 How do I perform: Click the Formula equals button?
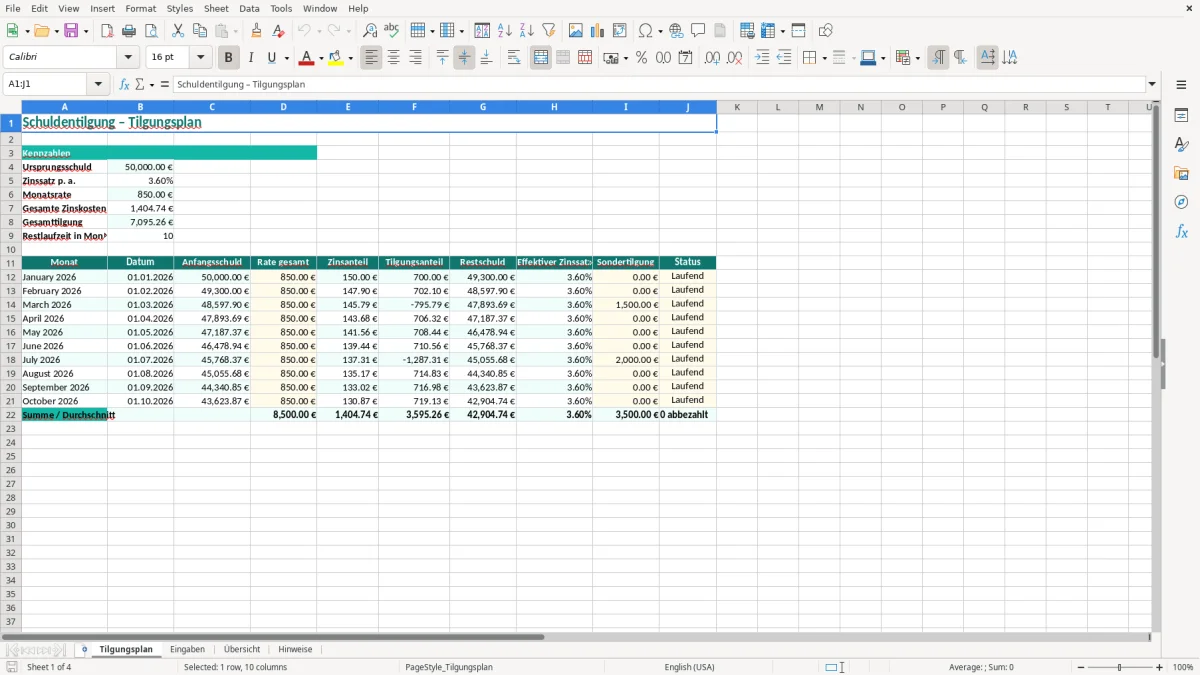pos(164,85)
